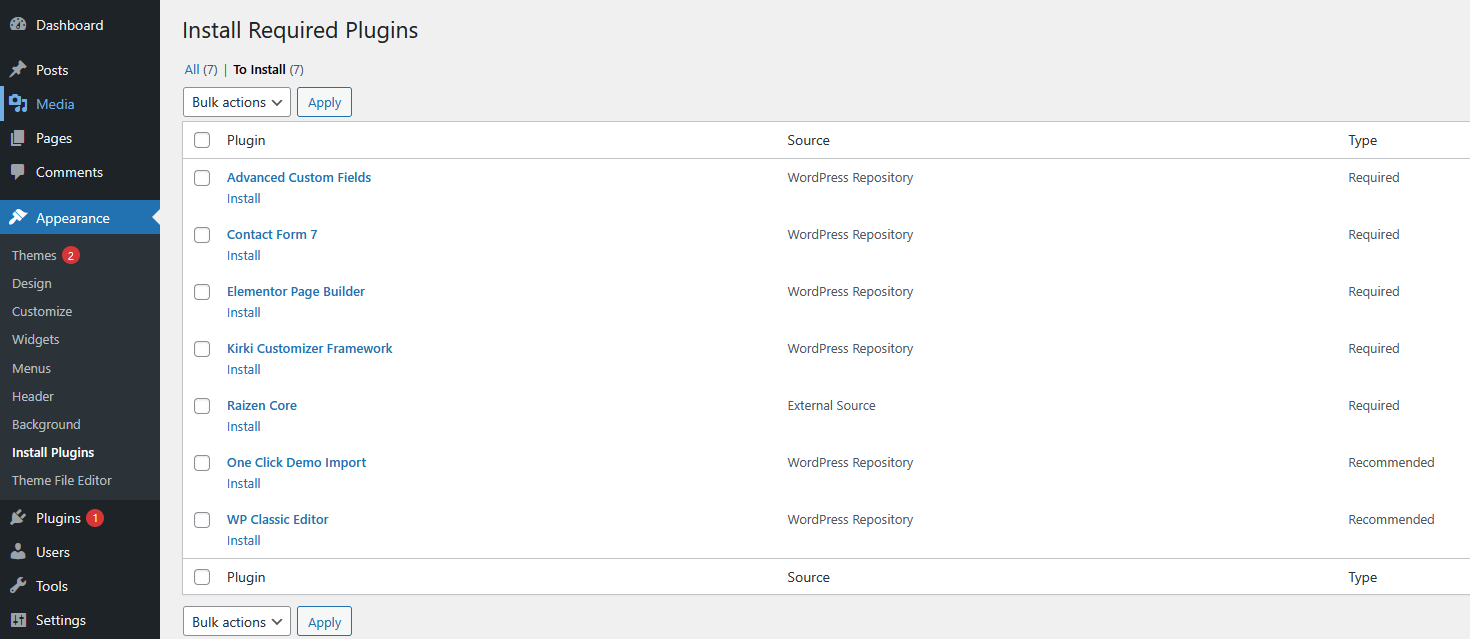
Task: Tick the Raizen Core plugin checkbox
Action: 202,406
